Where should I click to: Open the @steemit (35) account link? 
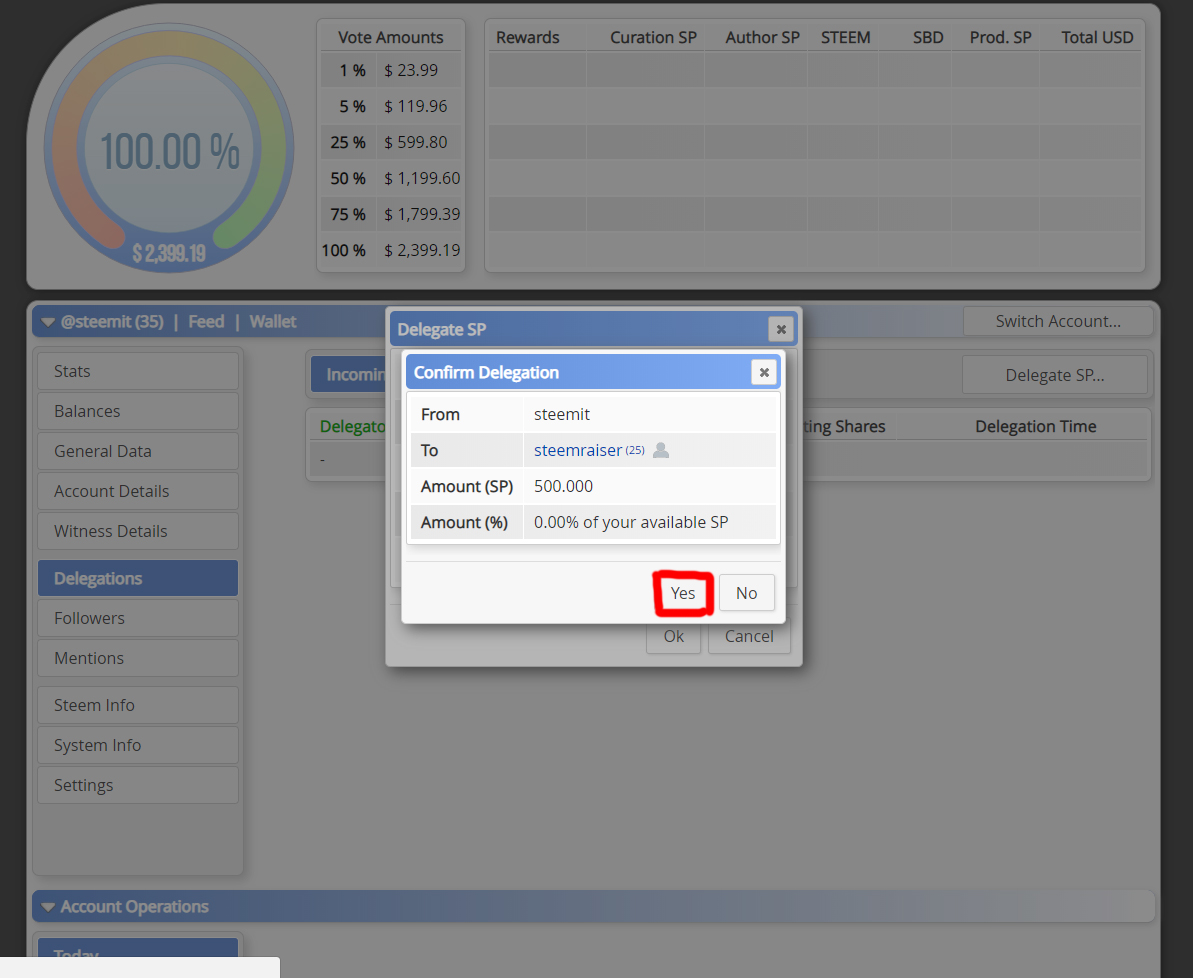(112, 322)
